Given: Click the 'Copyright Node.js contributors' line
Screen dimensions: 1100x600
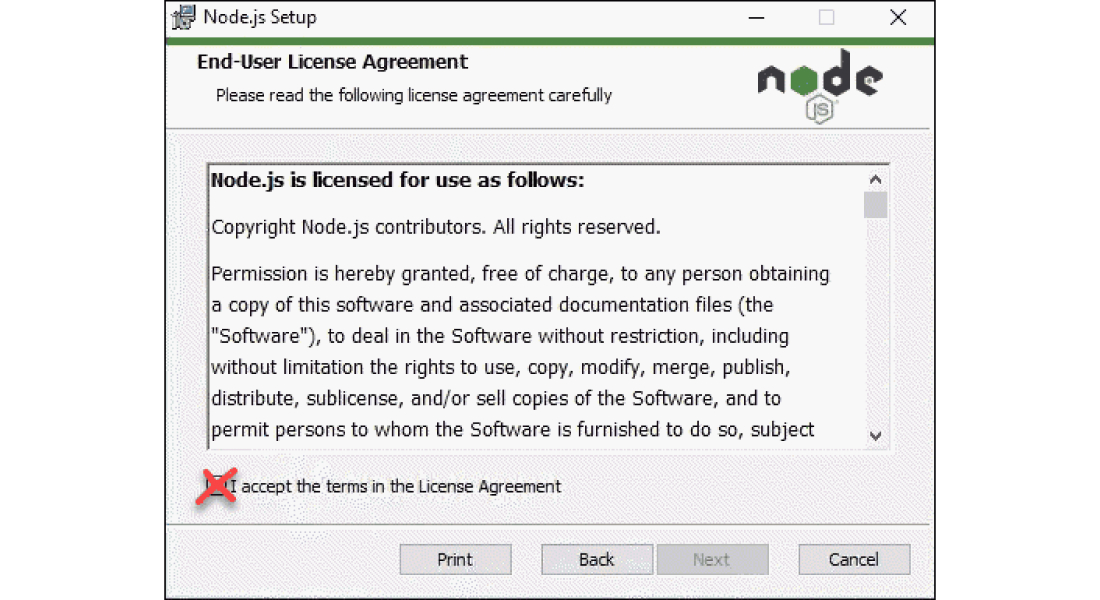Looking at the screenshot, I should (x=435, y=227).
